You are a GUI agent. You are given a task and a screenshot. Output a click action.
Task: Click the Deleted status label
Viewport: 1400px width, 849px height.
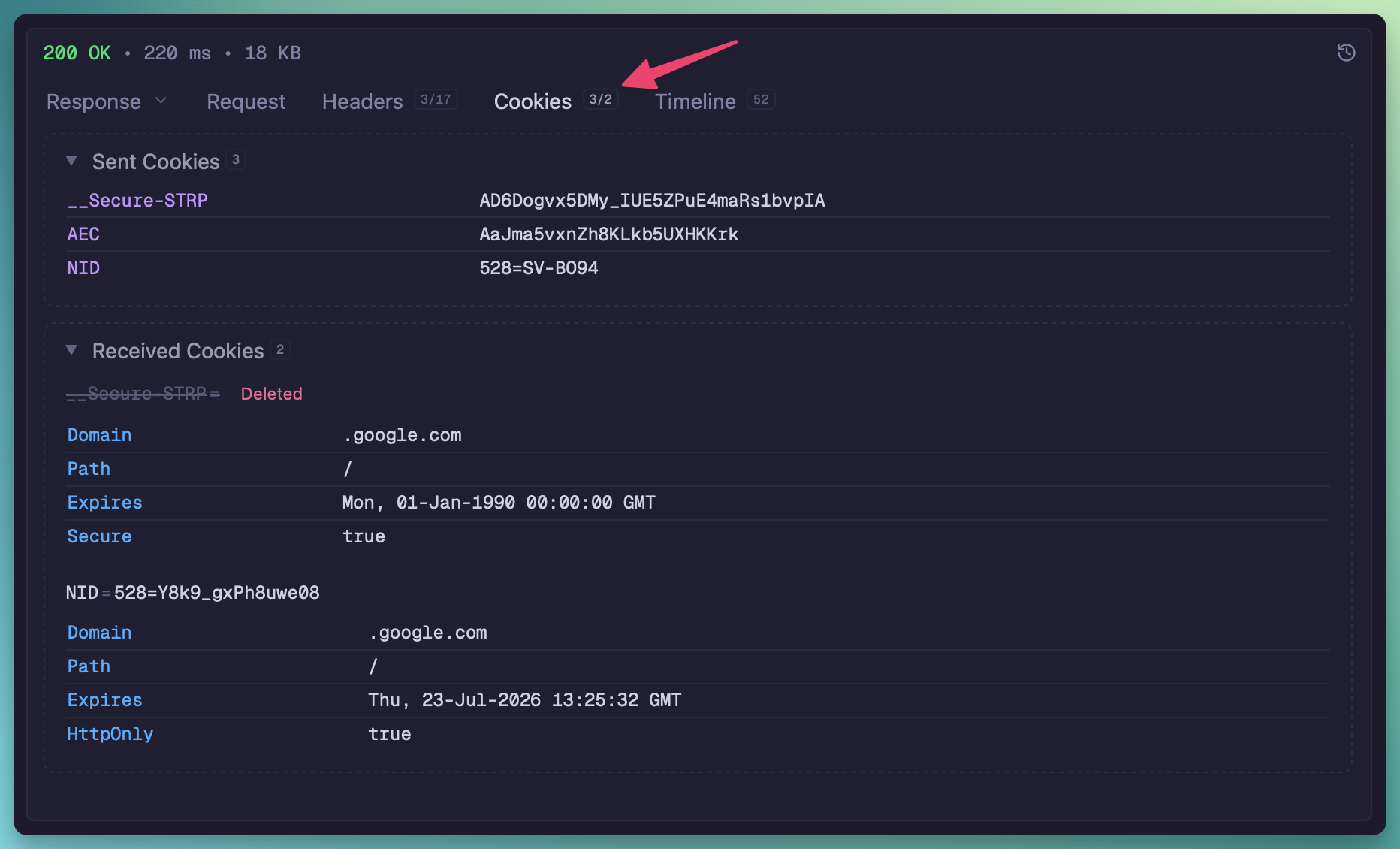pyautogui.click(x=271, y=394)
